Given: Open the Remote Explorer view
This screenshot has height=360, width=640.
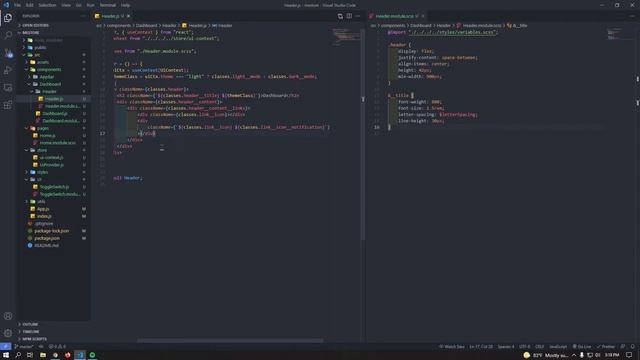Looking at the screenshot, I should pos(8,88).
